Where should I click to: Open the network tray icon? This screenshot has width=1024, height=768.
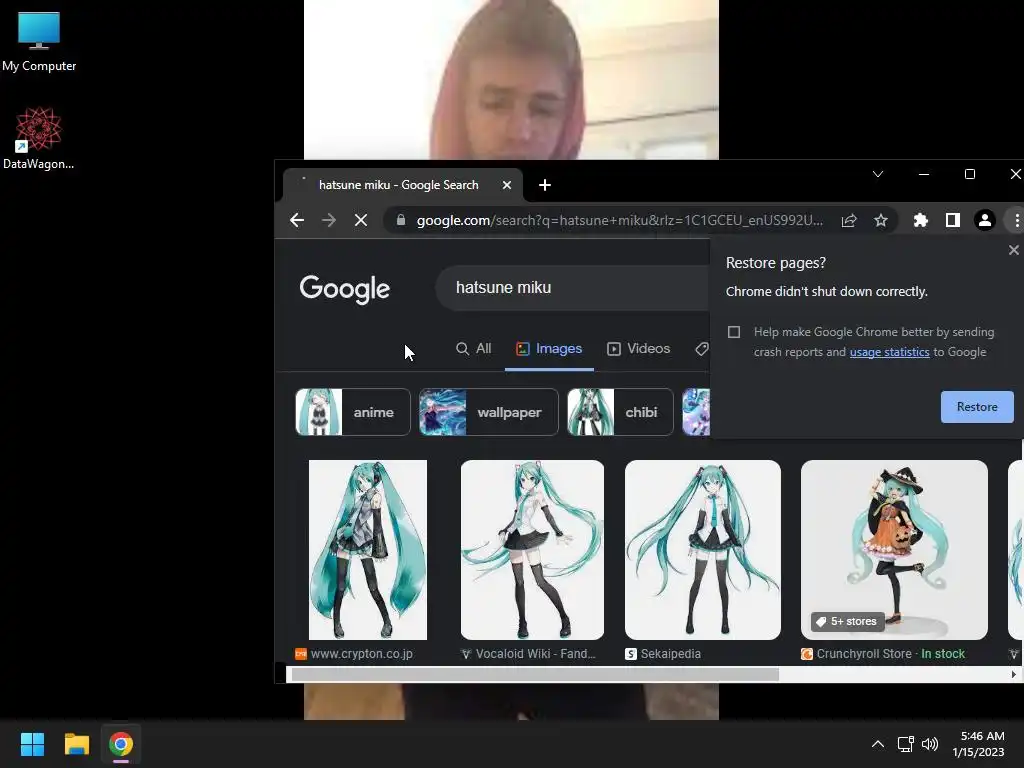(x=905, y=744)
